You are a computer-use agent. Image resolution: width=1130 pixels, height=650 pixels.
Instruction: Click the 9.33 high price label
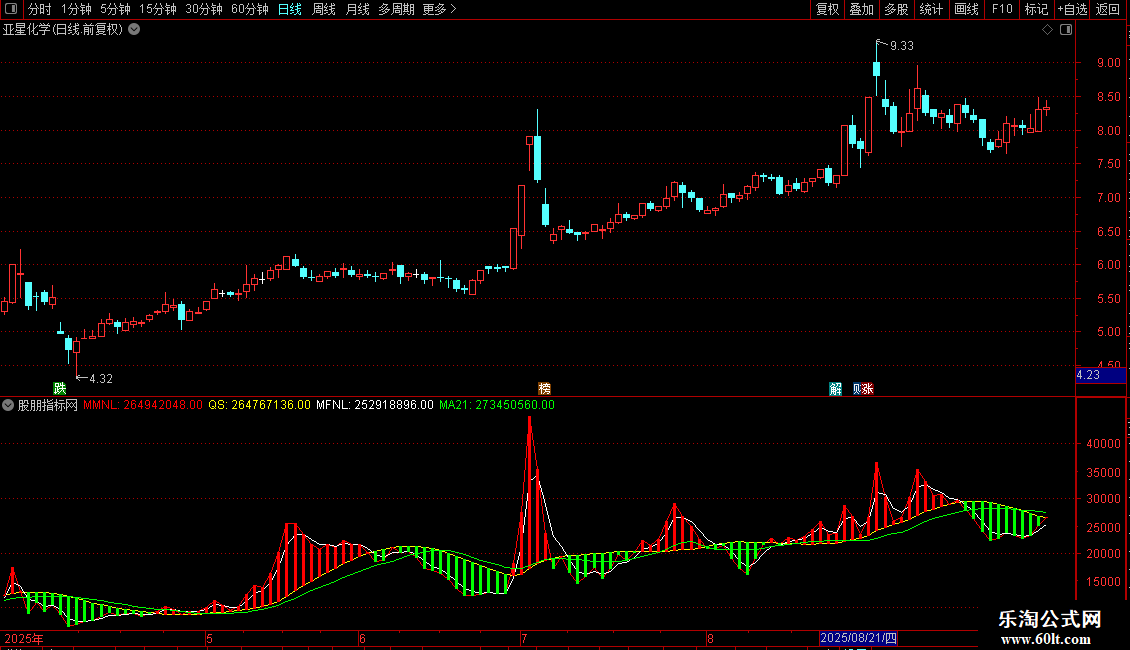[902, 45]
